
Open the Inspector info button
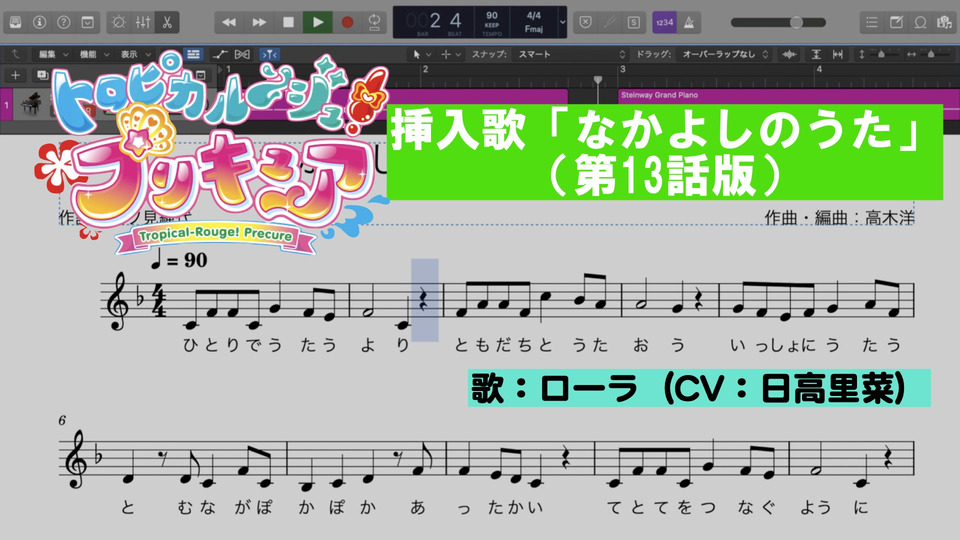pos(40,23)
